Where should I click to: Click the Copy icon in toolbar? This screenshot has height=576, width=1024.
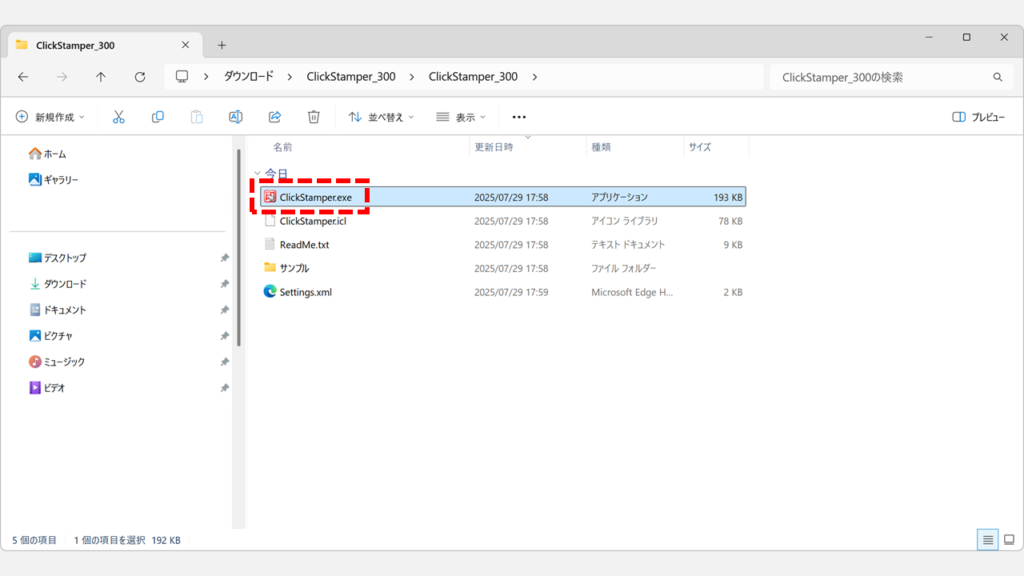coord(157,117)
